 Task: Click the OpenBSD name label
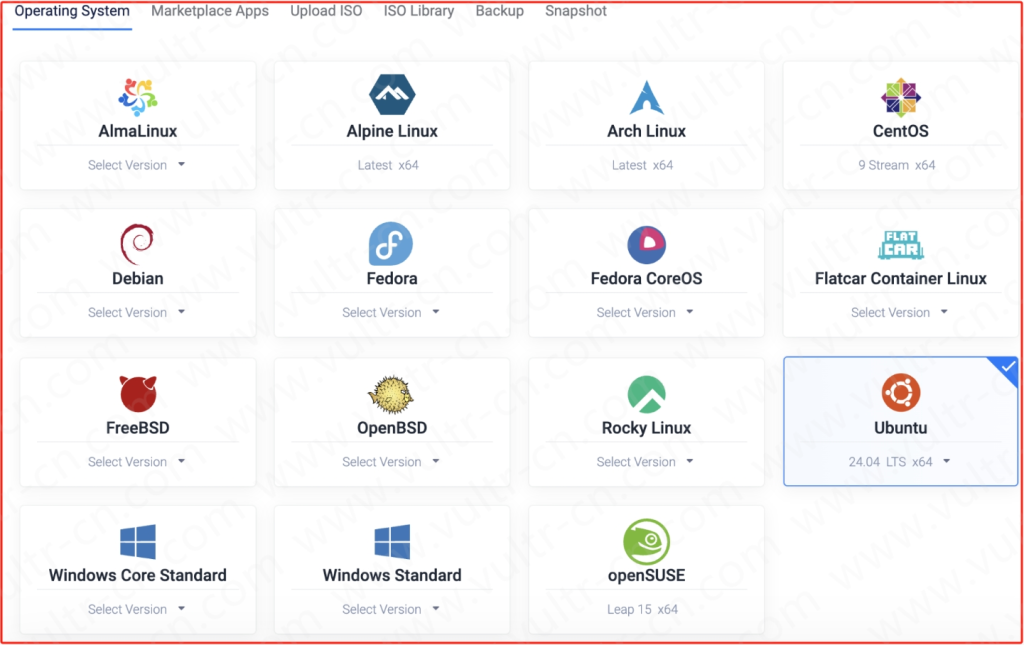392,428
